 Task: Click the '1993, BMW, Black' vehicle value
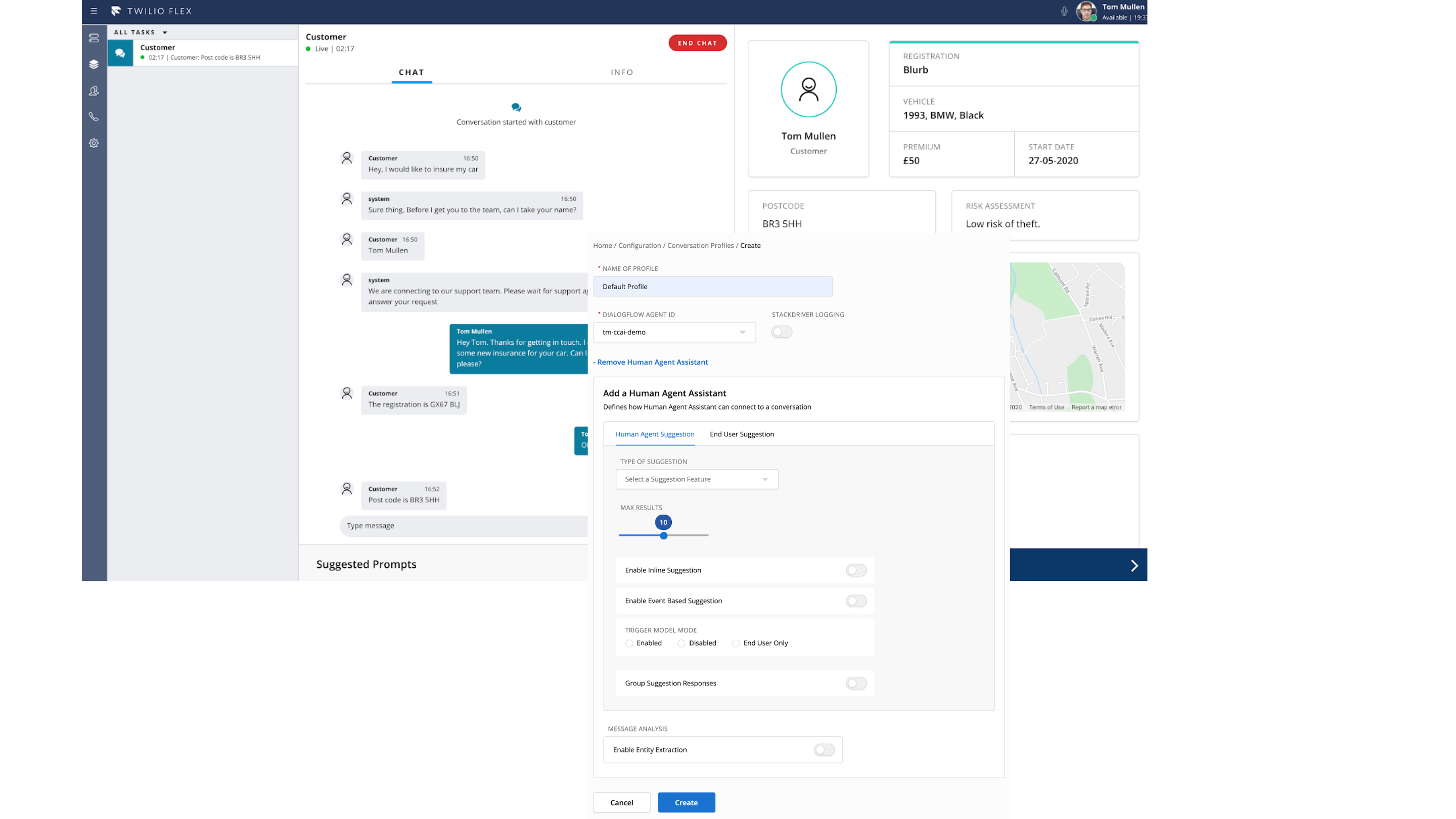click(x=943, y=115)
